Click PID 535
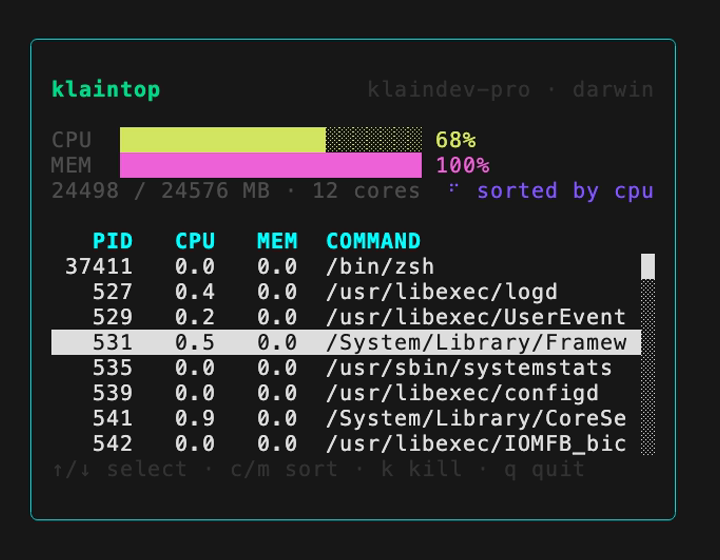This screenshot has width=720, height=560. click(x=112, y=367)
